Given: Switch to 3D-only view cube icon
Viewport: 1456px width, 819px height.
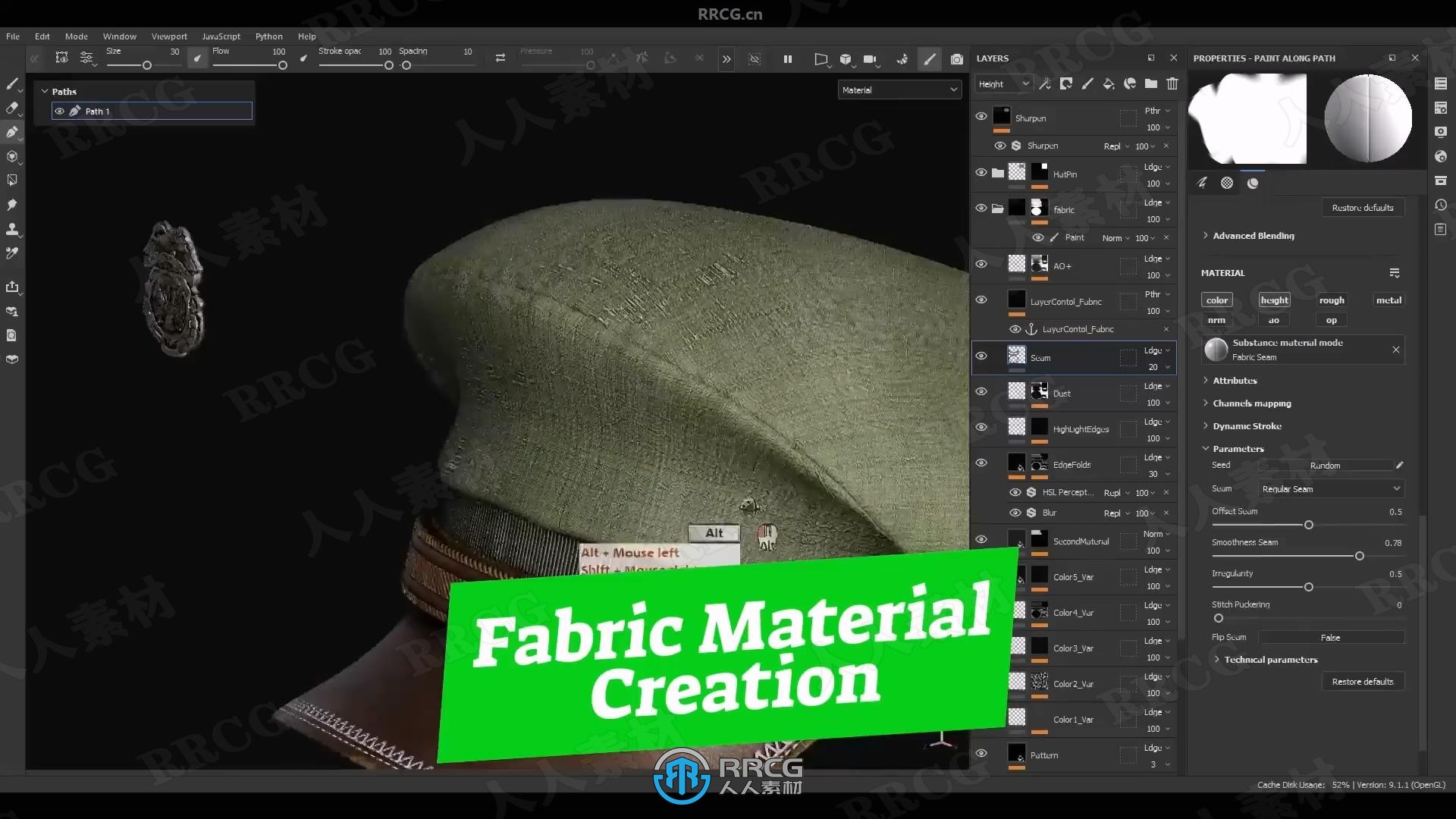Looking at the screenshot, I should click(846, 59).
